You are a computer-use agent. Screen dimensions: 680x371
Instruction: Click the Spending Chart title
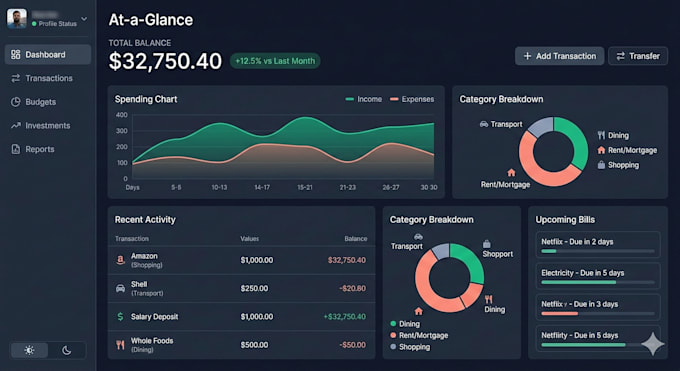(146, 99)
